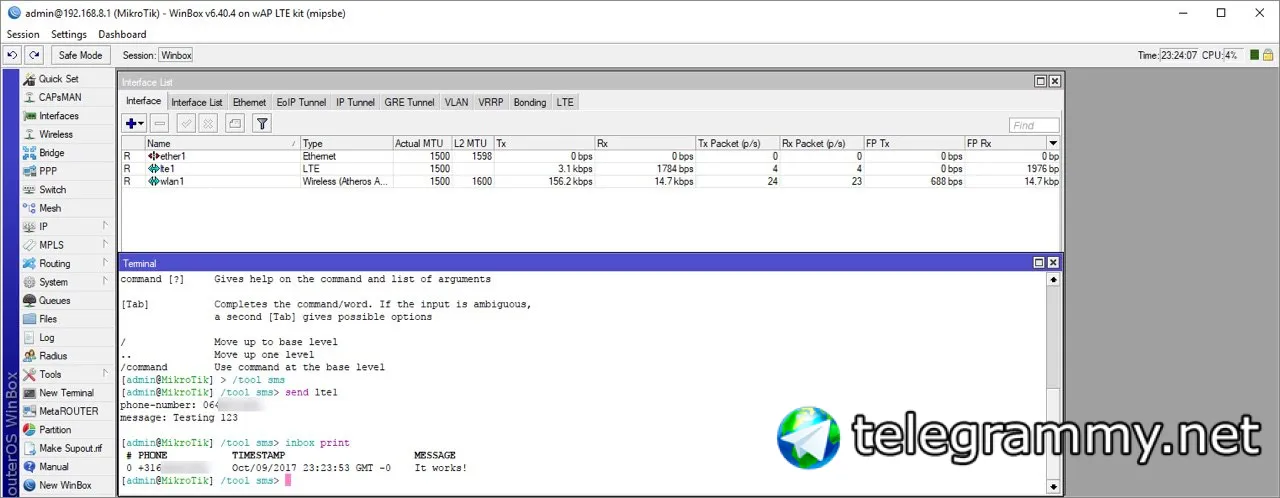Open the Switch menu
Screen dimensions: 1280x498
[x=52, y=190]
